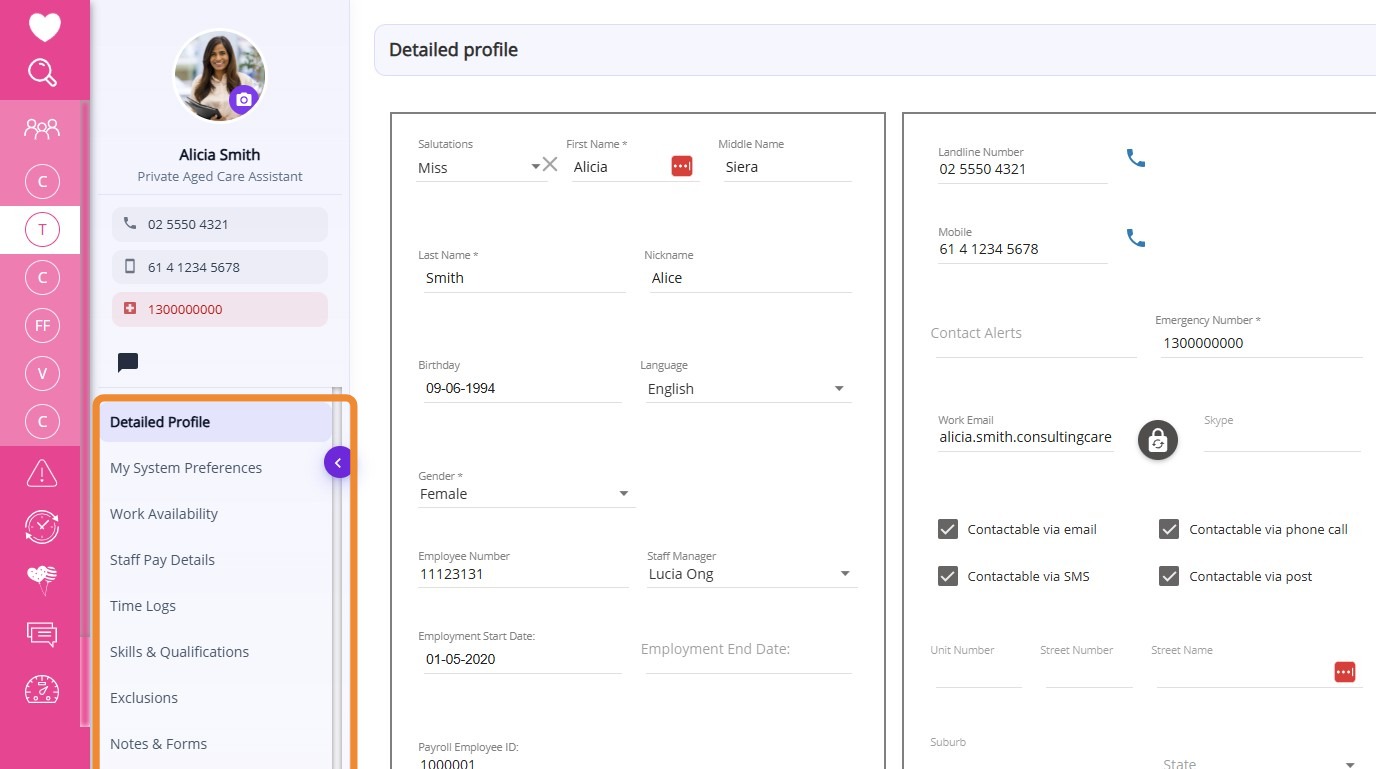
Task: Click the Work Email lock sync icon
Action: (x=1157, y=440)
